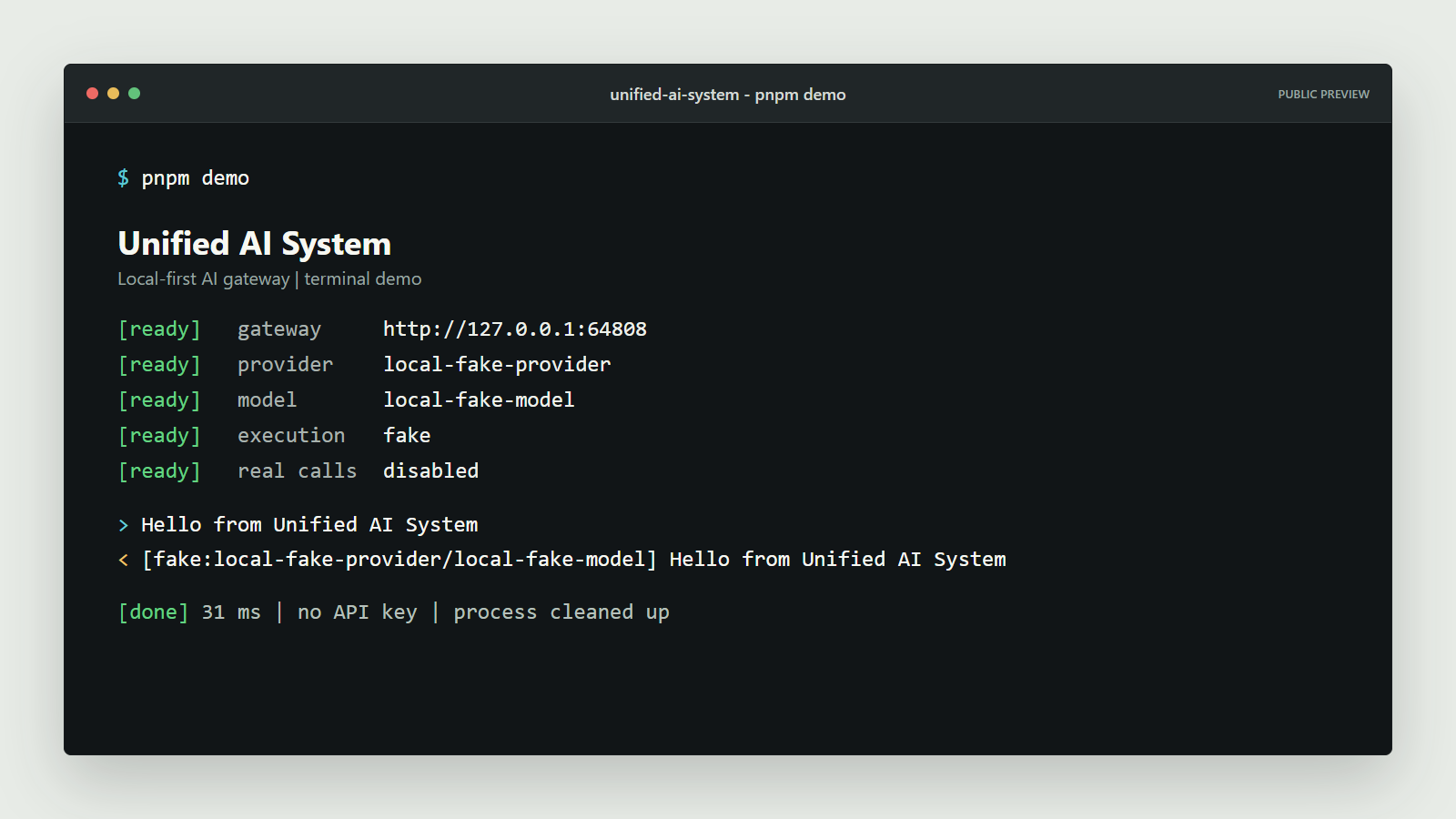Click the 'model' label
The width and height of the screenshot is (1456, 819).
(267, 400)
